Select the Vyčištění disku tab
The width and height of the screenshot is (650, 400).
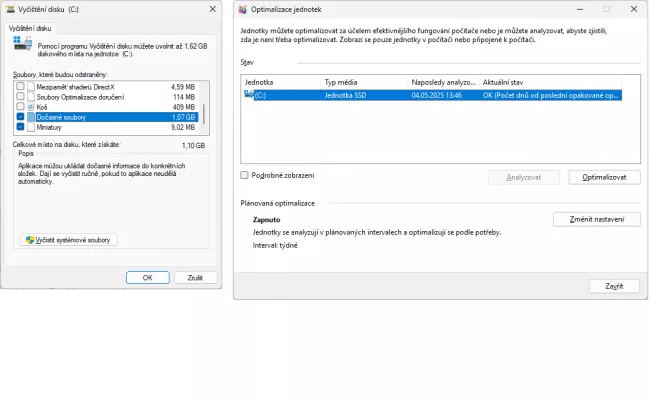(29, 26)
